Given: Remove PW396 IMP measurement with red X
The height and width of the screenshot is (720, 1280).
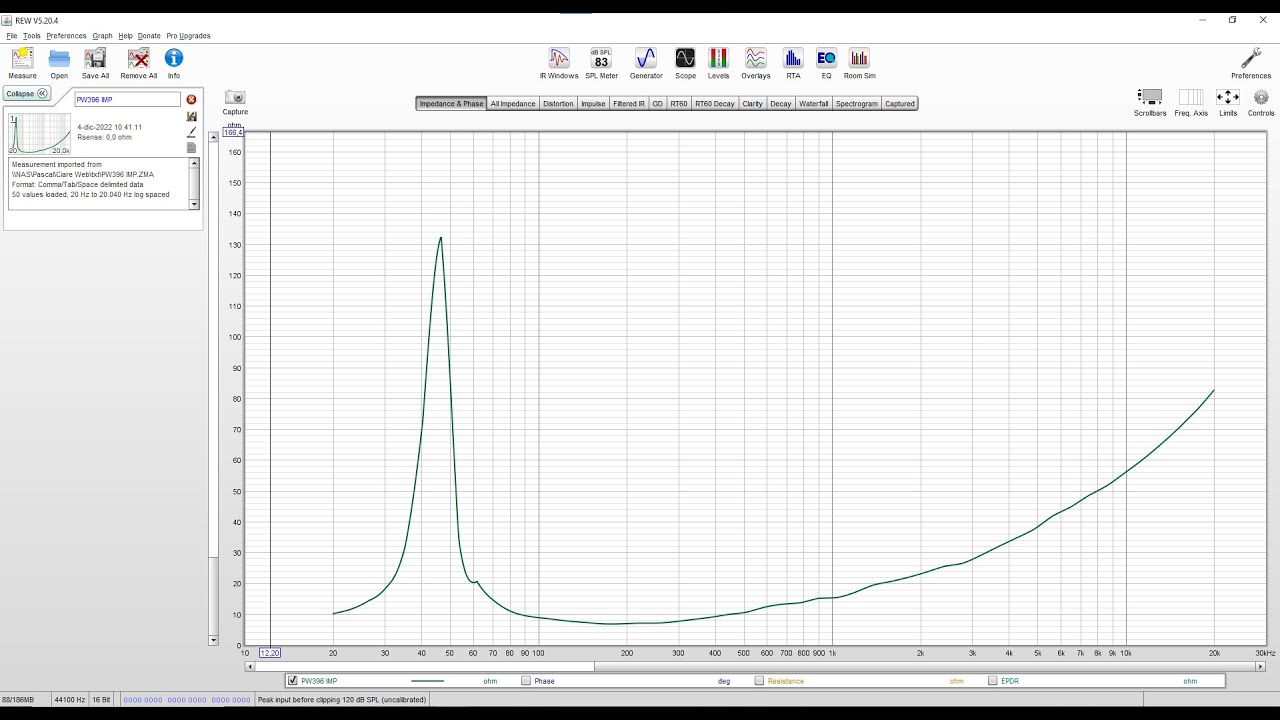Looking at the screenshot, I should click(191, 99).
